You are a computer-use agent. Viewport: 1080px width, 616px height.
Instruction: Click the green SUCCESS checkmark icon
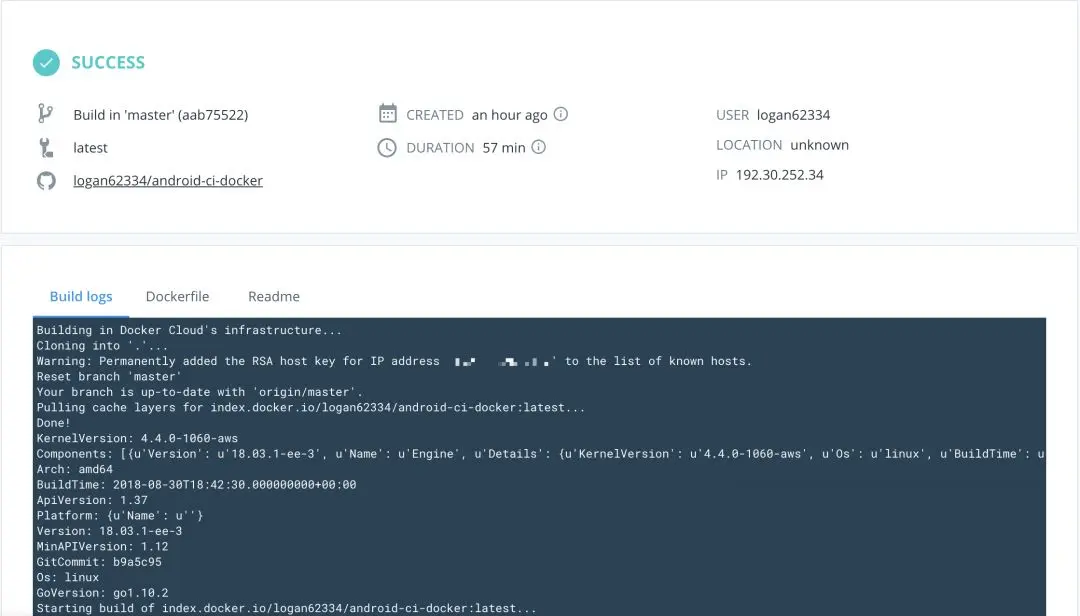[x=46, y=63]
